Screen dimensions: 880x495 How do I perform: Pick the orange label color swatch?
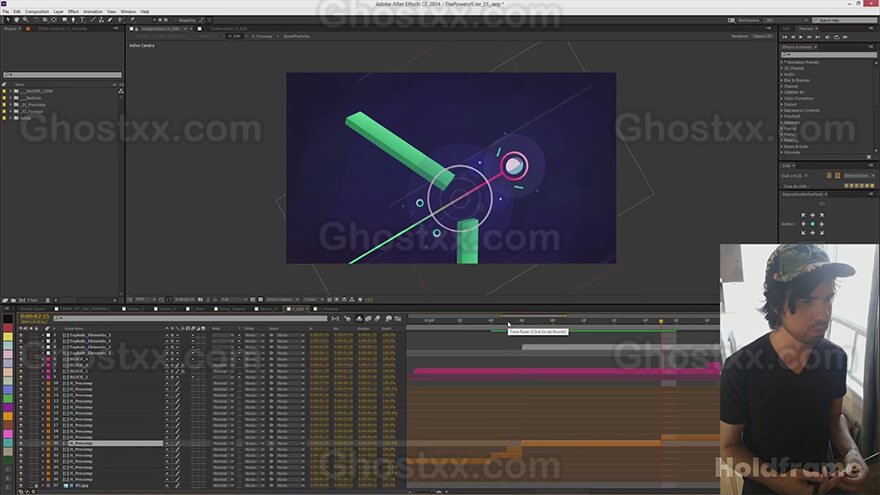pyautogui.click(x=8, y=416)
